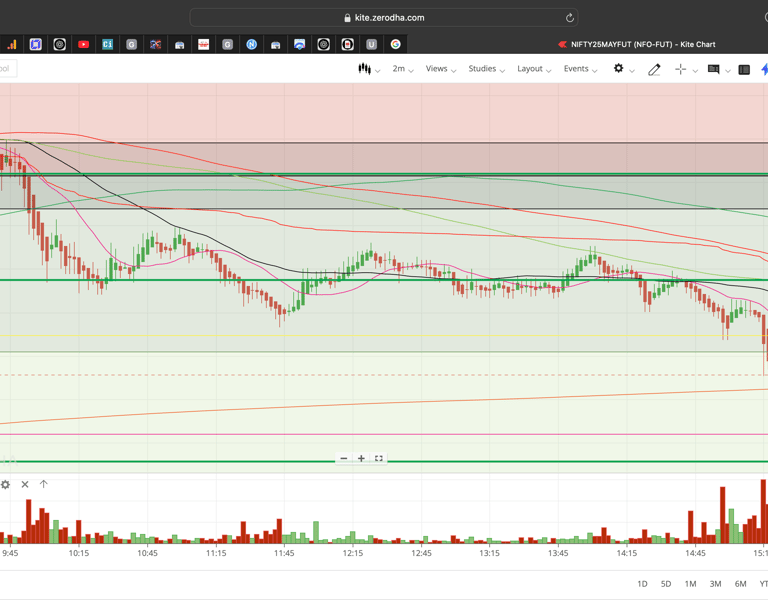Open the chart settings gear in toolbar
Image resolution: width=768 pixels, height=600 pixels.
pos(618,68)
